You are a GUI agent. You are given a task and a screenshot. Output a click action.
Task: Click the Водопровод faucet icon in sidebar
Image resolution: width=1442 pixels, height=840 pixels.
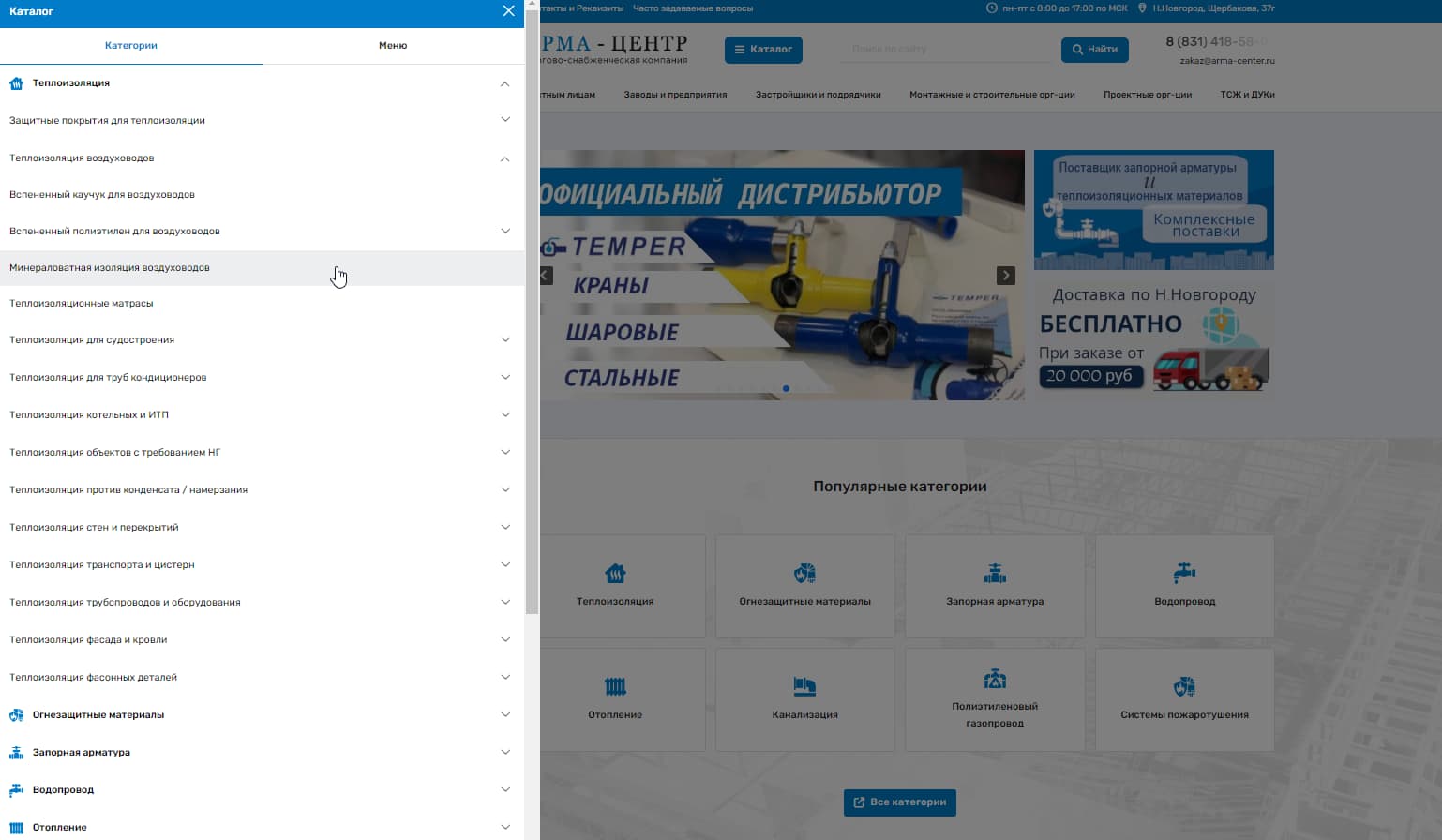click(16, 790)
